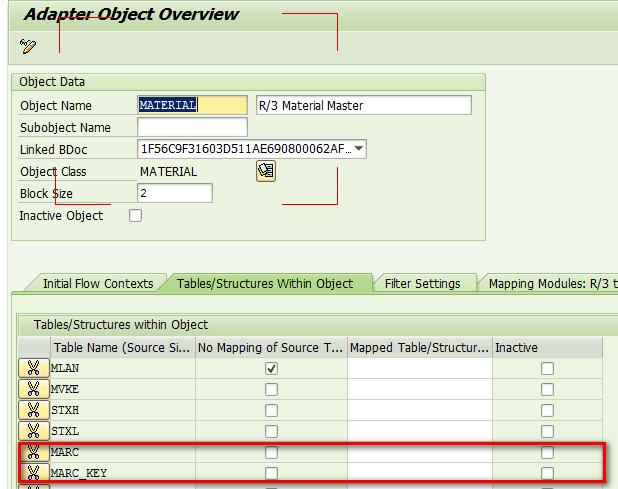Select the STXH table name cell
The width and height of the screenshot is (618, 489).
123,410
